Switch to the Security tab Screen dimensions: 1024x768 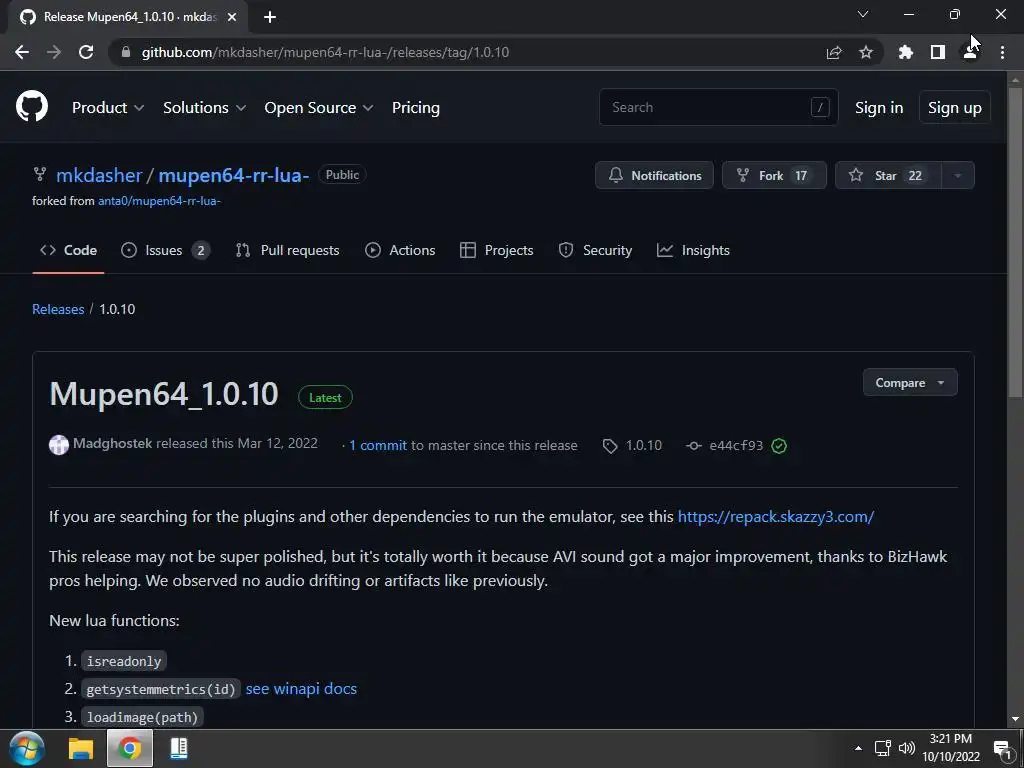point(596,250)
